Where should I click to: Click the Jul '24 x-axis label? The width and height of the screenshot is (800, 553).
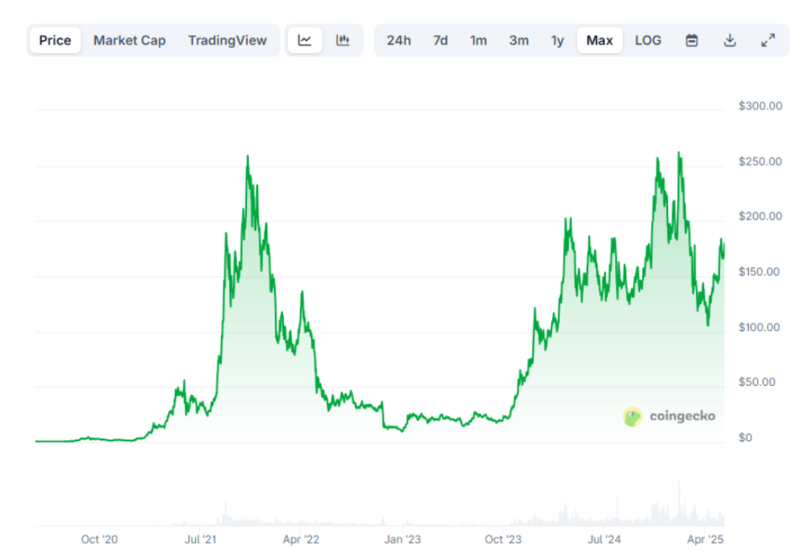pos(604,539)
